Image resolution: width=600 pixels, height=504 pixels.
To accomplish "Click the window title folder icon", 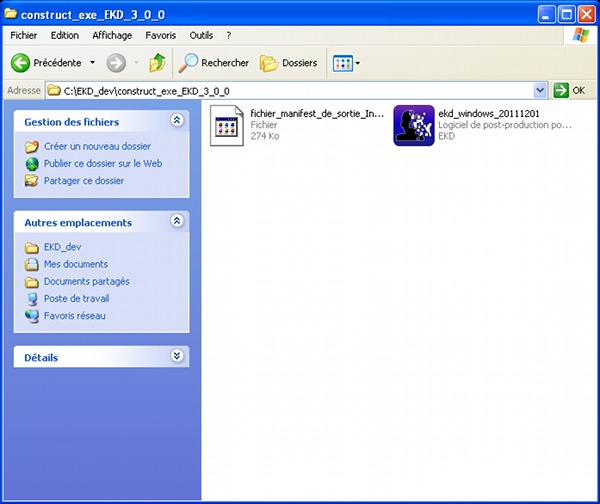I will pyautogui.click(x=10, y=13).
